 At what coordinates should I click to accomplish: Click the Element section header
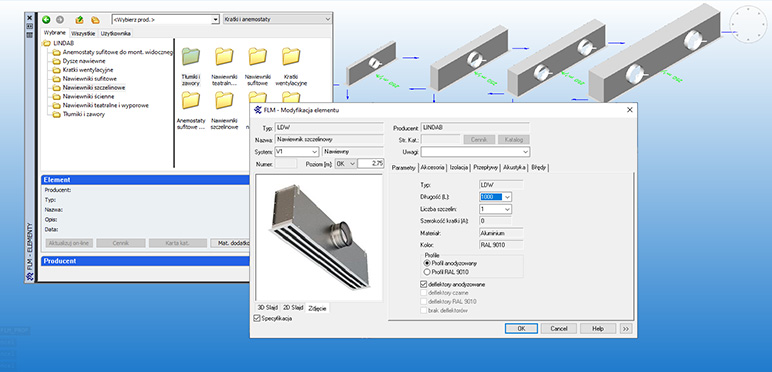coord(145,180)
